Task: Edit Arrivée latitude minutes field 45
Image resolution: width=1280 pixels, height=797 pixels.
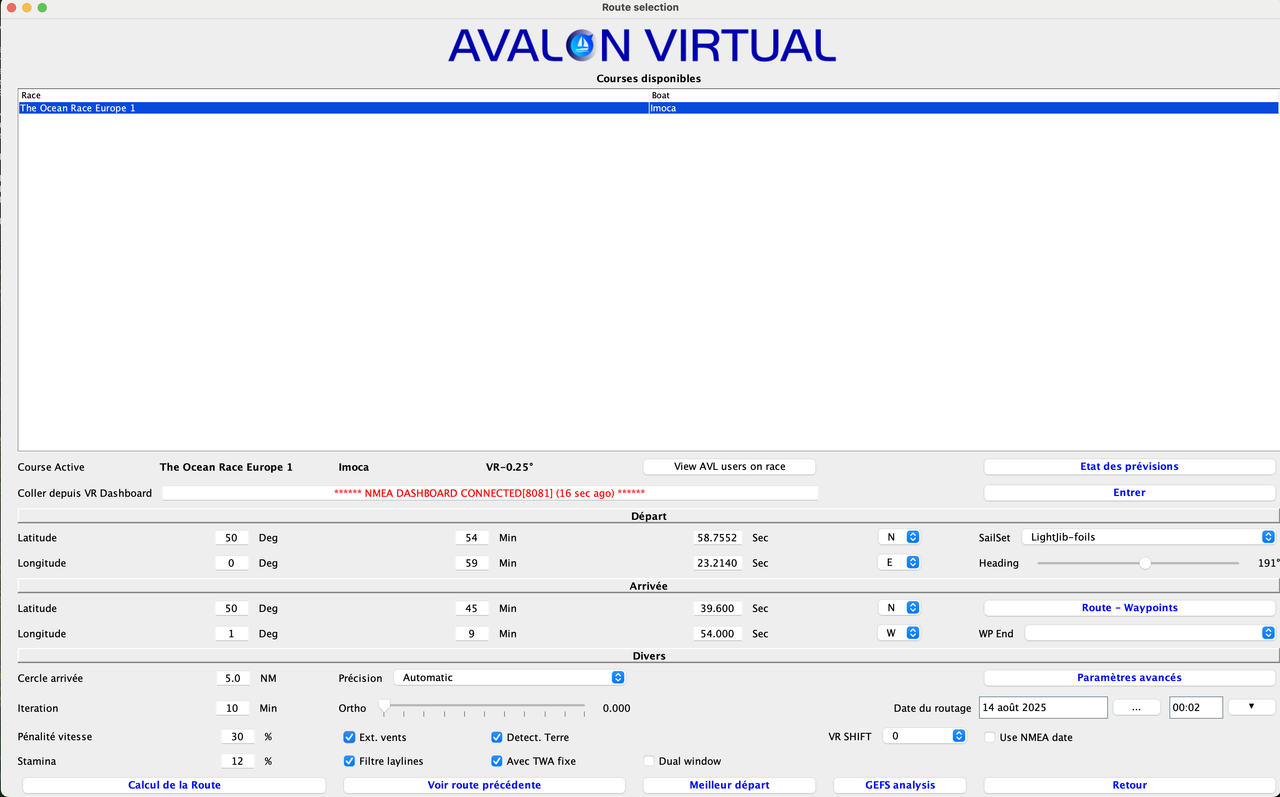Action: 471,609
